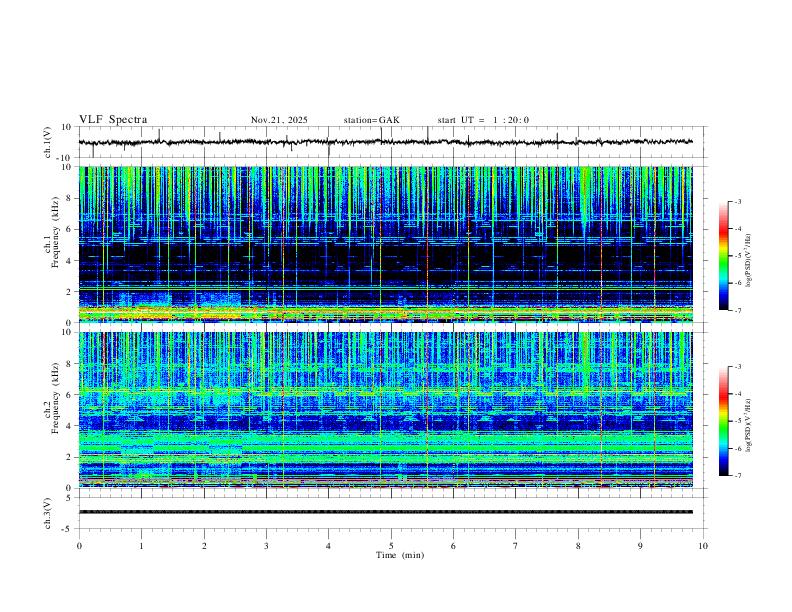The image size is (792, 612).
Task: Click time axis tick label '8'
Action: pos(578,546)
